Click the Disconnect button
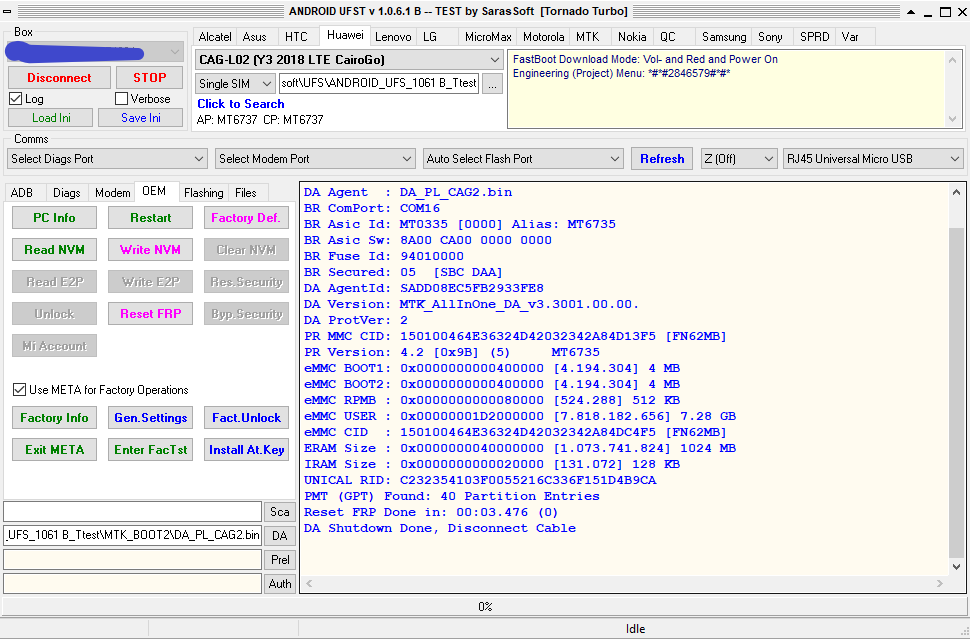This screenshot has width=970, height=639. tap(59, 78)
